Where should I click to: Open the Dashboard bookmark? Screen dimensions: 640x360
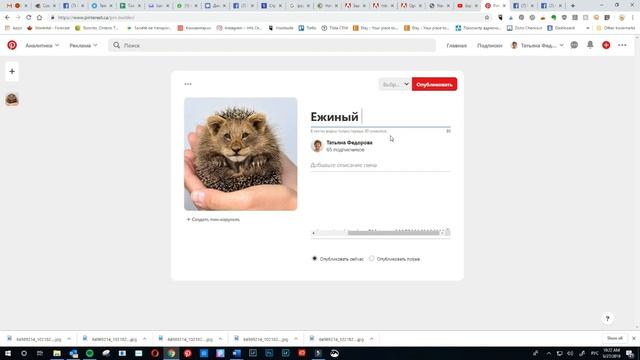tap(561, 28)
